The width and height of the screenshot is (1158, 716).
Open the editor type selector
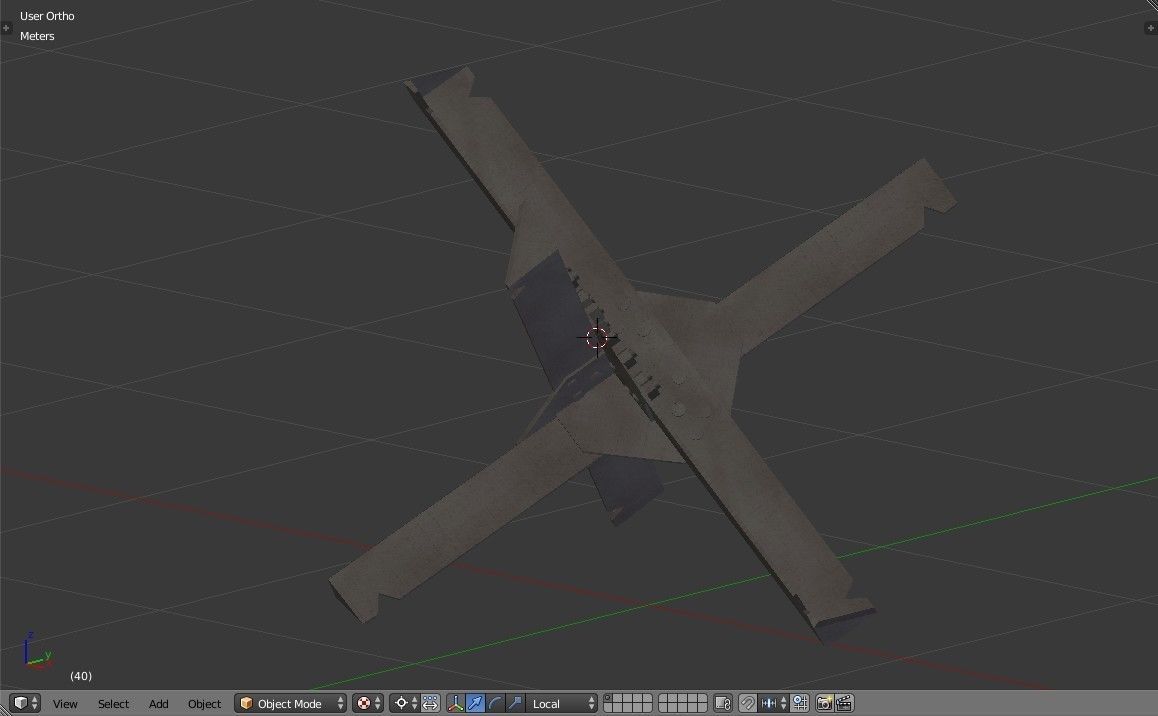(25, 703)
